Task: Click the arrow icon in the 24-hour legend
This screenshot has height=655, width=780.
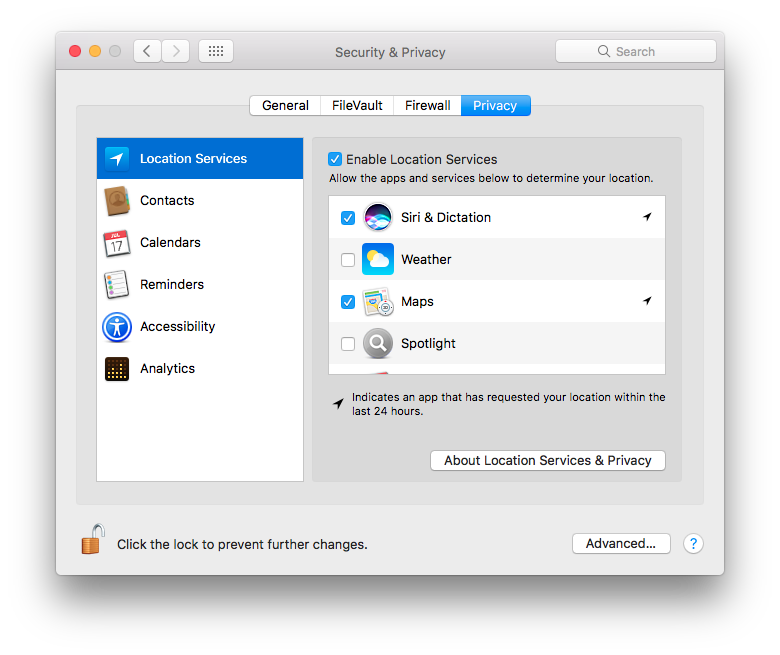Action: pyautogui.click(x=338, y=403)
